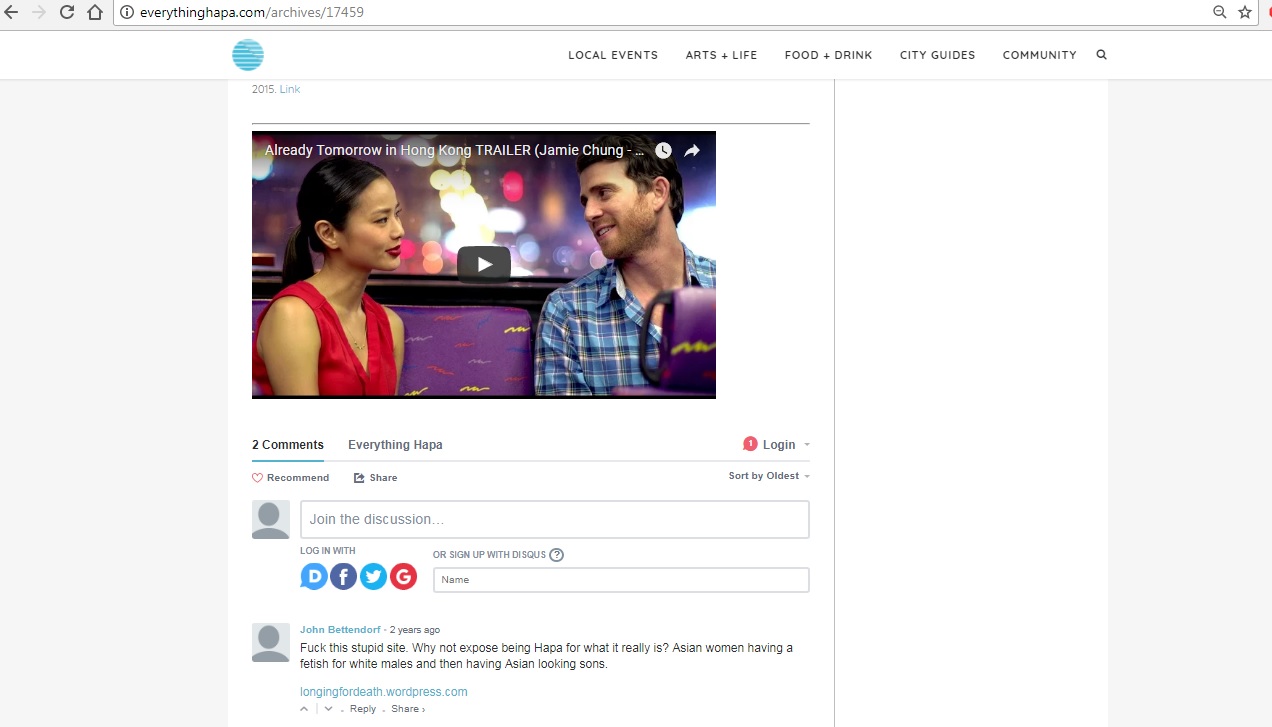Open the video title link
The height and width of the screenshot is (727, 1272).
[455, 151]
